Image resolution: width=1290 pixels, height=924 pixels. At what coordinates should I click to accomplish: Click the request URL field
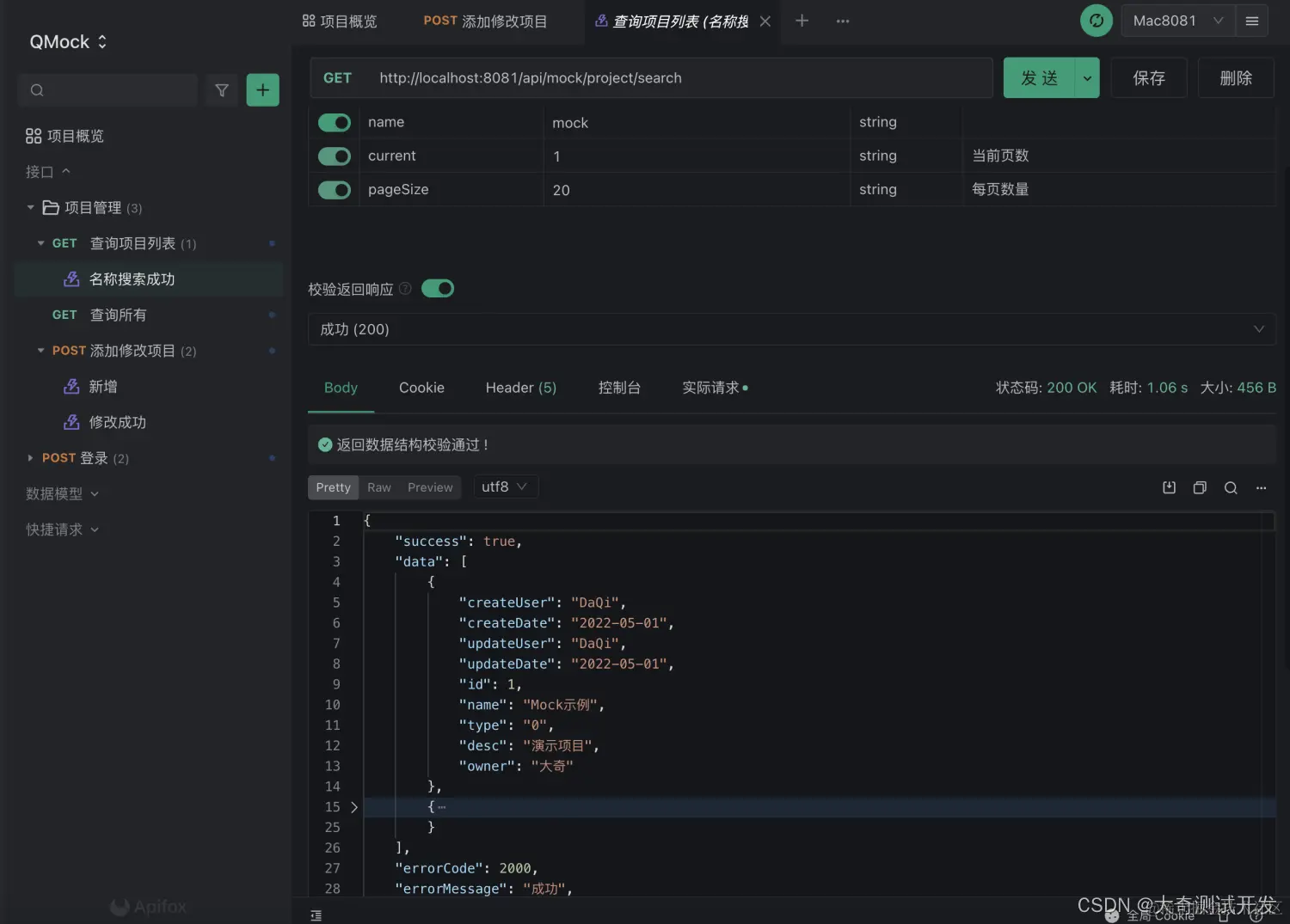679,78
